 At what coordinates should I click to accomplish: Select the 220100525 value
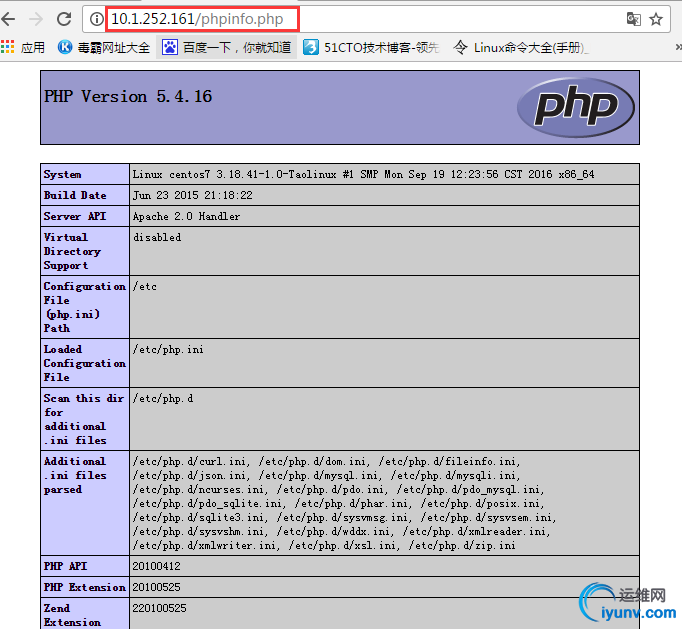tap(159, 608)
